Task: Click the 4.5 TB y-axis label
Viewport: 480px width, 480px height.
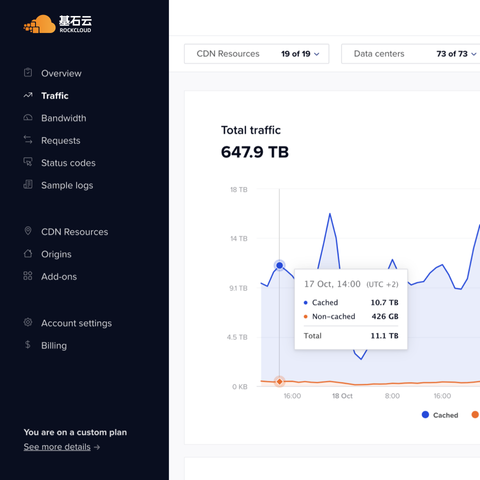Action: tap(237, 337)
